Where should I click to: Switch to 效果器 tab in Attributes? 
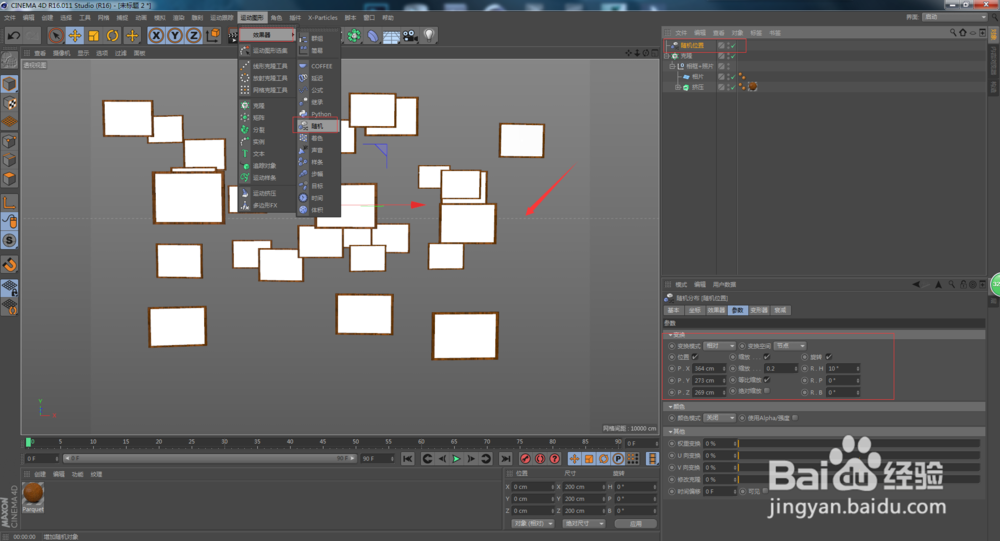716,310
